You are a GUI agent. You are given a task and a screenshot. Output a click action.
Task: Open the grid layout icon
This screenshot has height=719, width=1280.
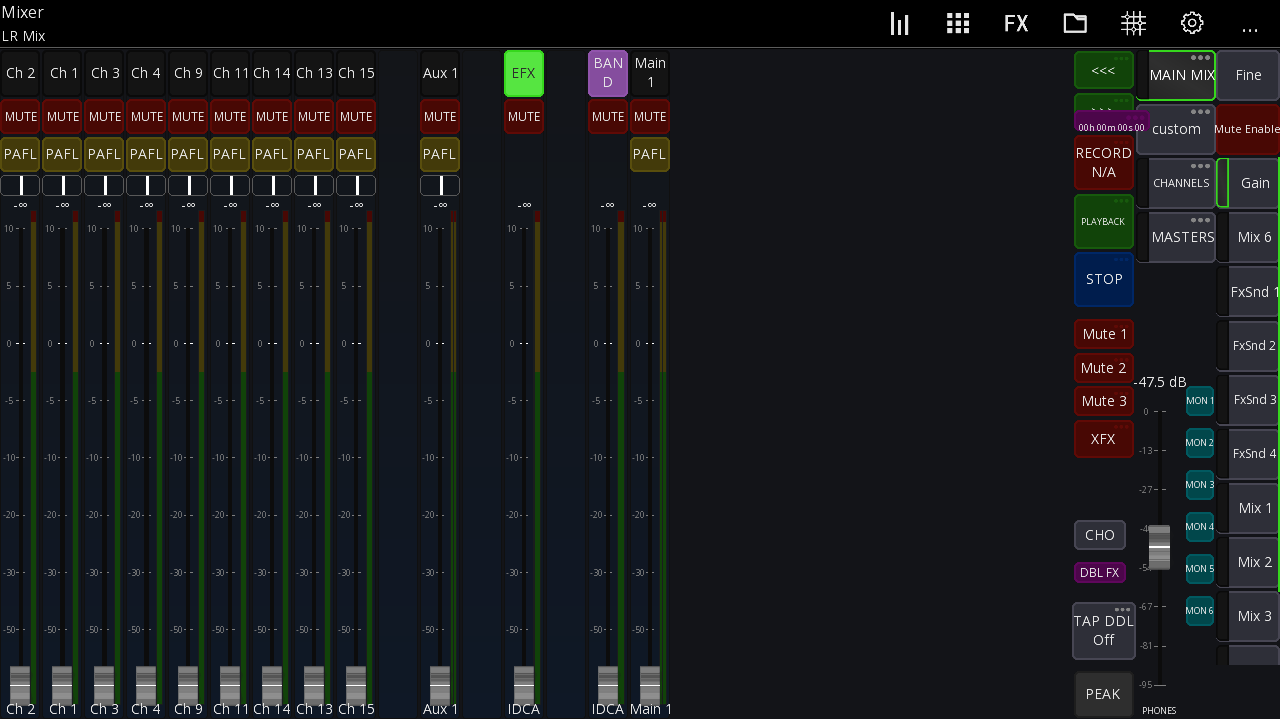point(958,24)
